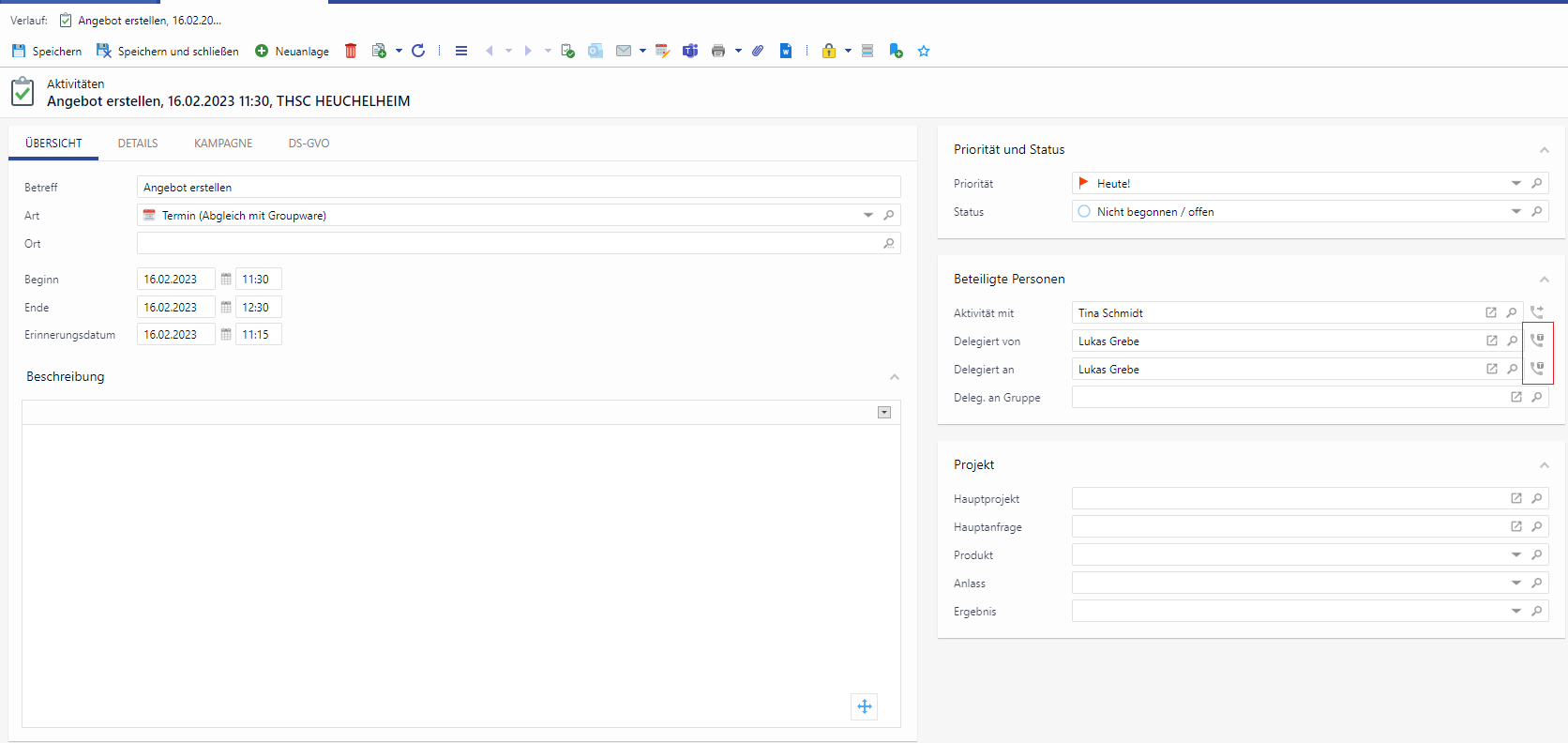1568x743 pixels.
Task: Click the red trash delete icon
Action: [351, 51]
